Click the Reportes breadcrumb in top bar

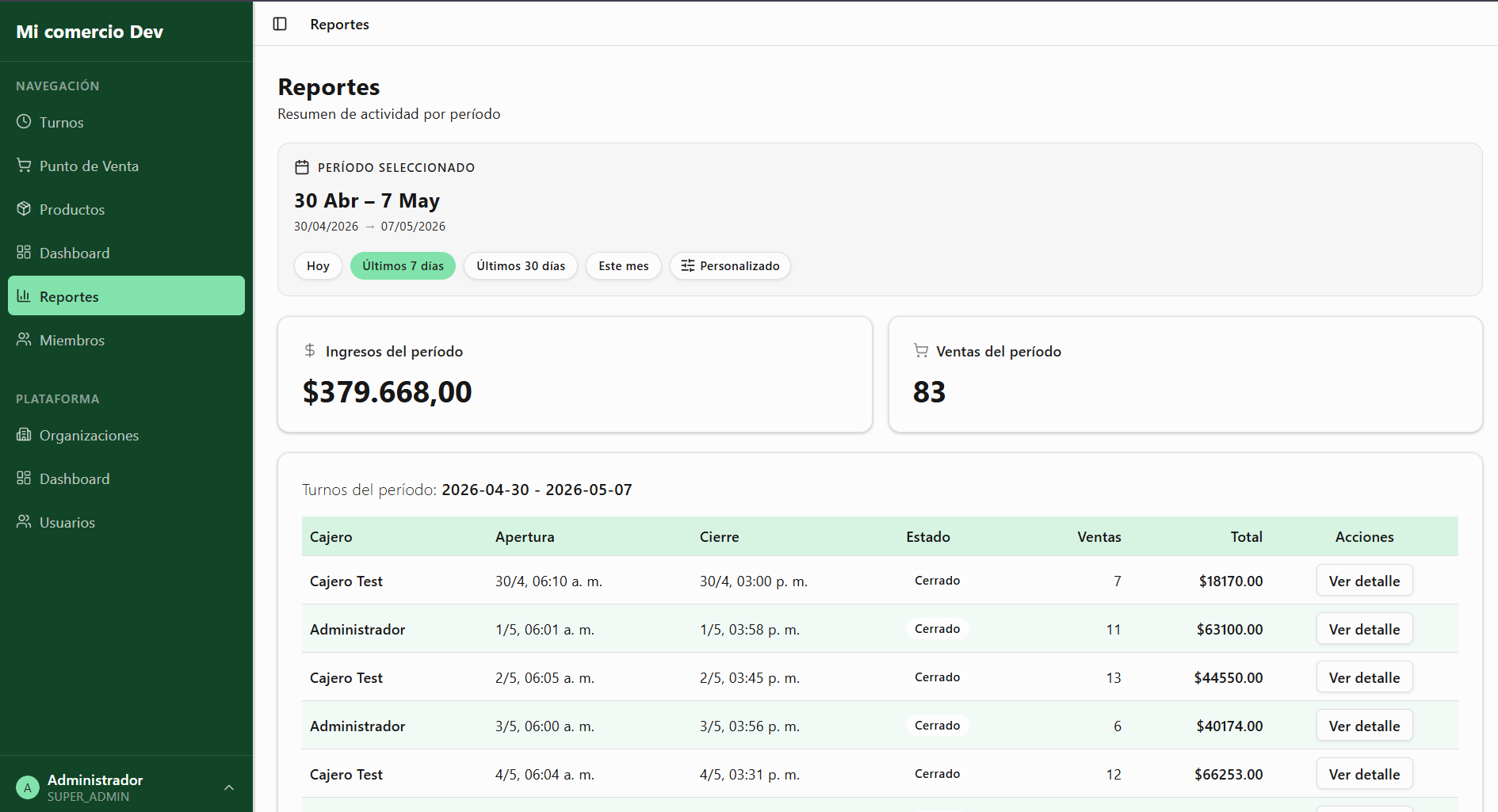pos(339,25)
